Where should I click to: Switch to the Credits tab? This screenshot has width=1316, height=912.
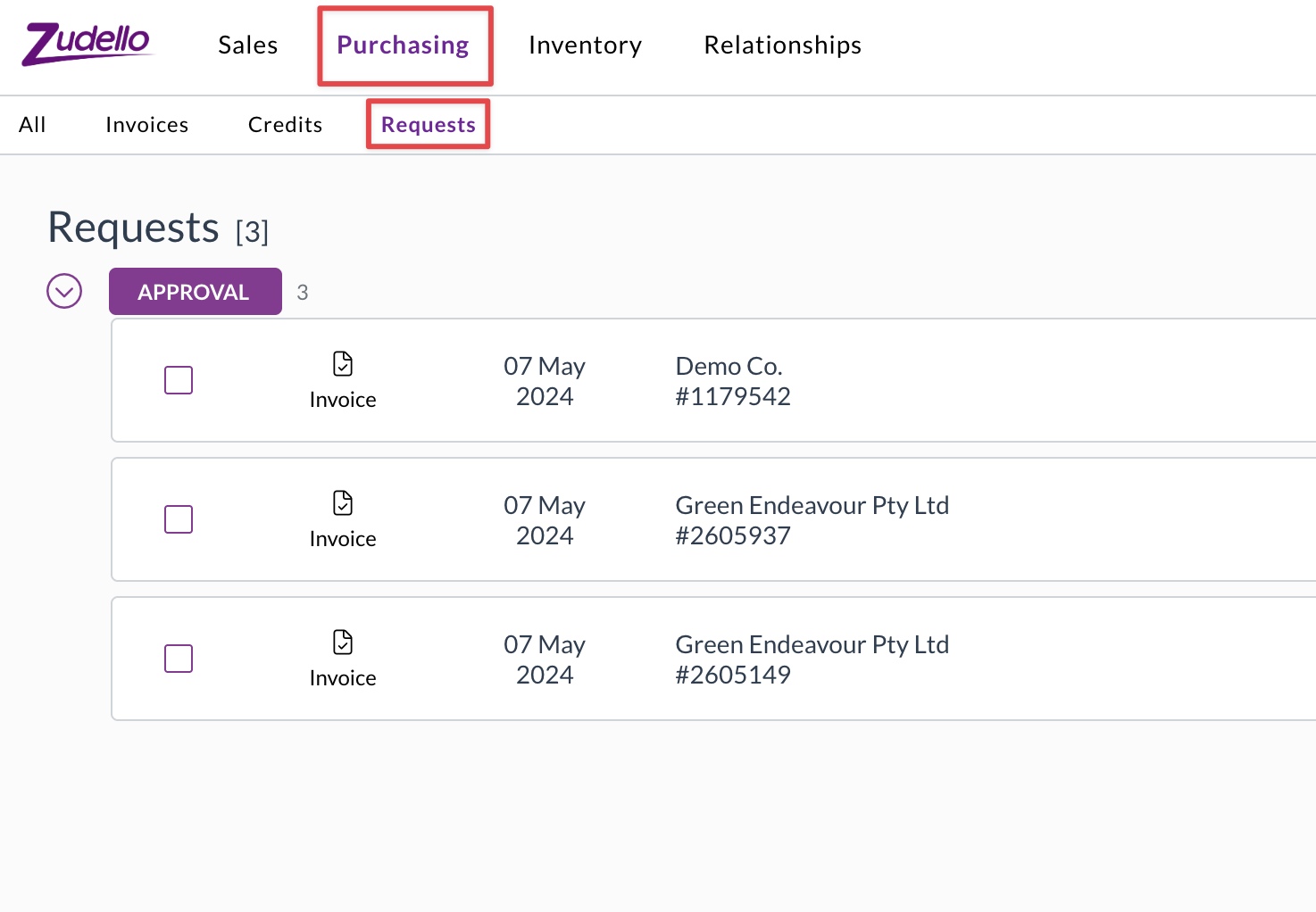[x=286, y=125]
